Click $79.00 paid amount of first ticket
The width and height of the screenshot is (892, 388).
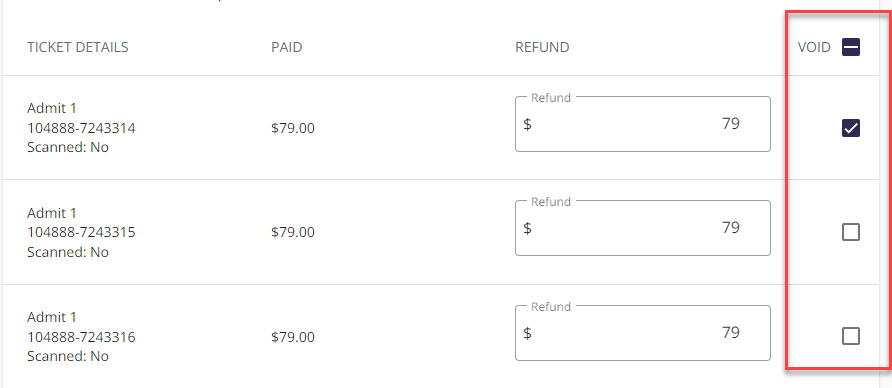[x=293, y=129]
